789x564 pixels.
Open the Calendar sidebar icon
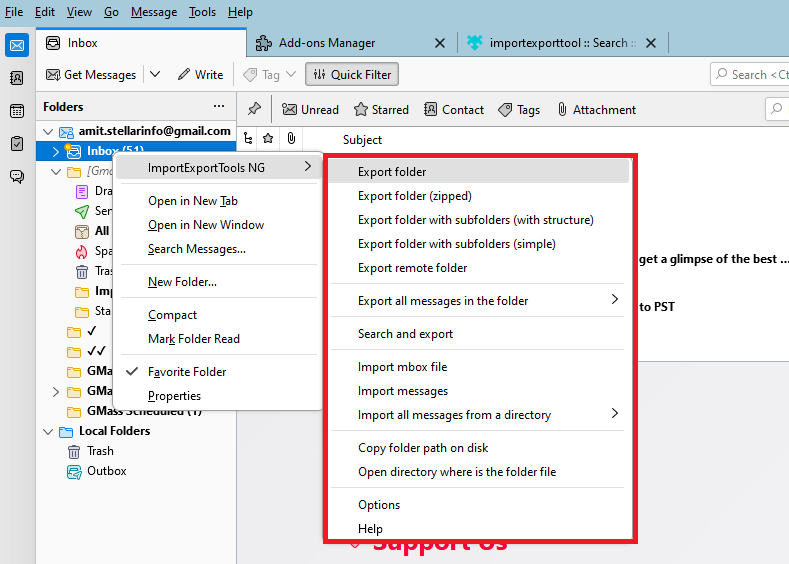point(17,111)
